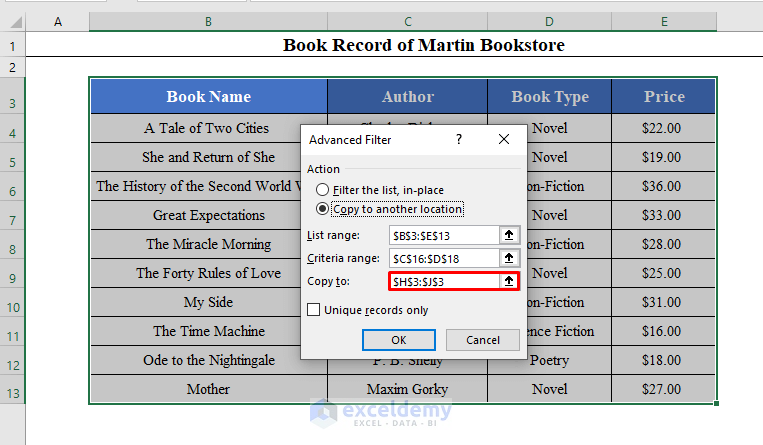Click cell 'Maxim Gorky'
Viewport: 763px width, 445px height.
(408, 389)
